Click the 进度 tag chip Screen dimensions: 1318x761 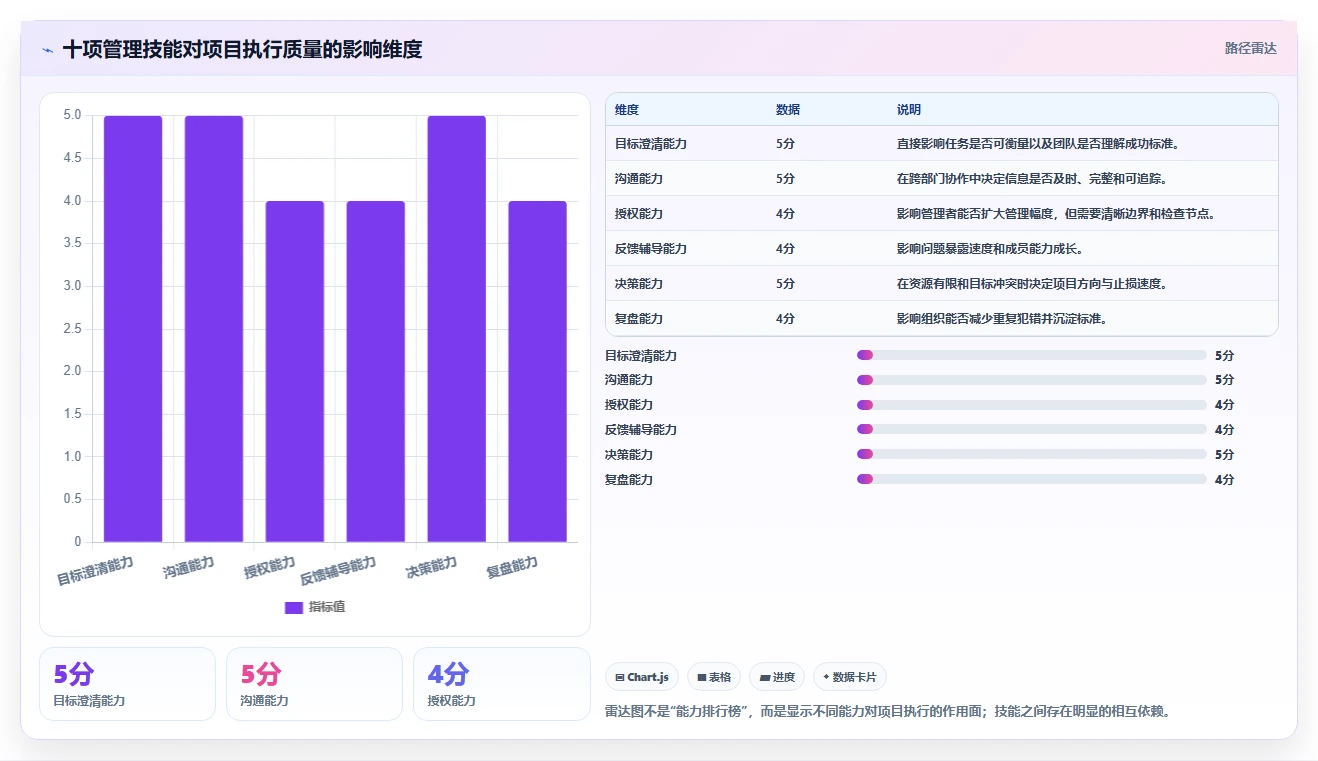click(x=777, y=677)
